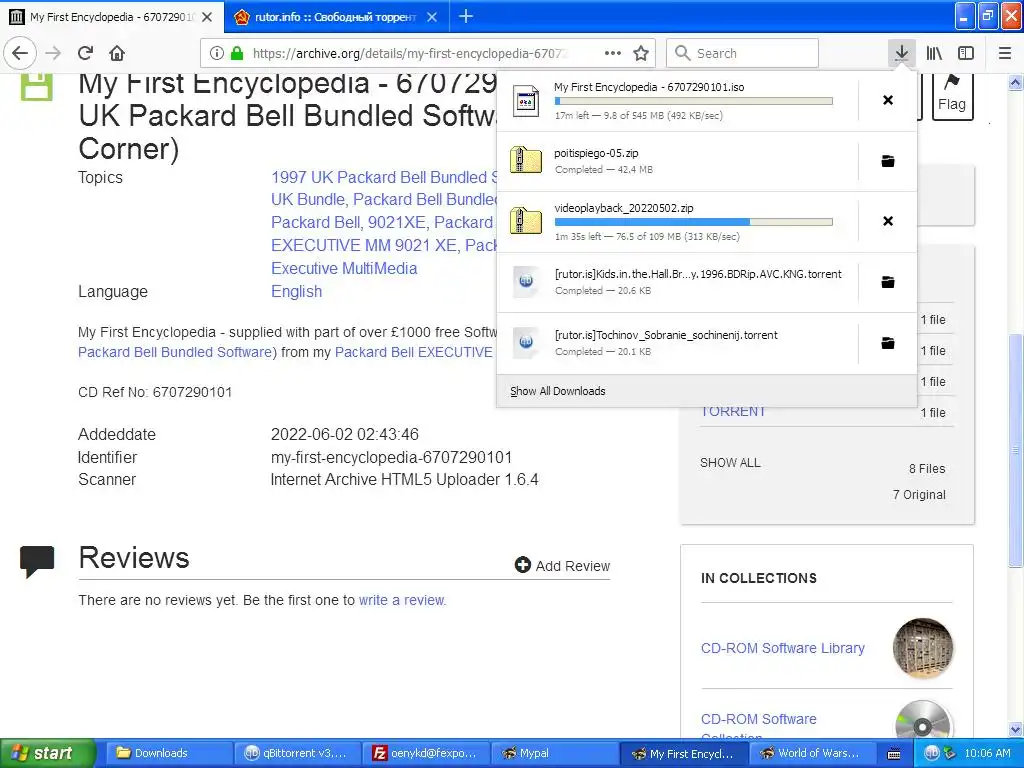
Task: Focus the Search box in toolbar
Action: click(x=742, y=53)
